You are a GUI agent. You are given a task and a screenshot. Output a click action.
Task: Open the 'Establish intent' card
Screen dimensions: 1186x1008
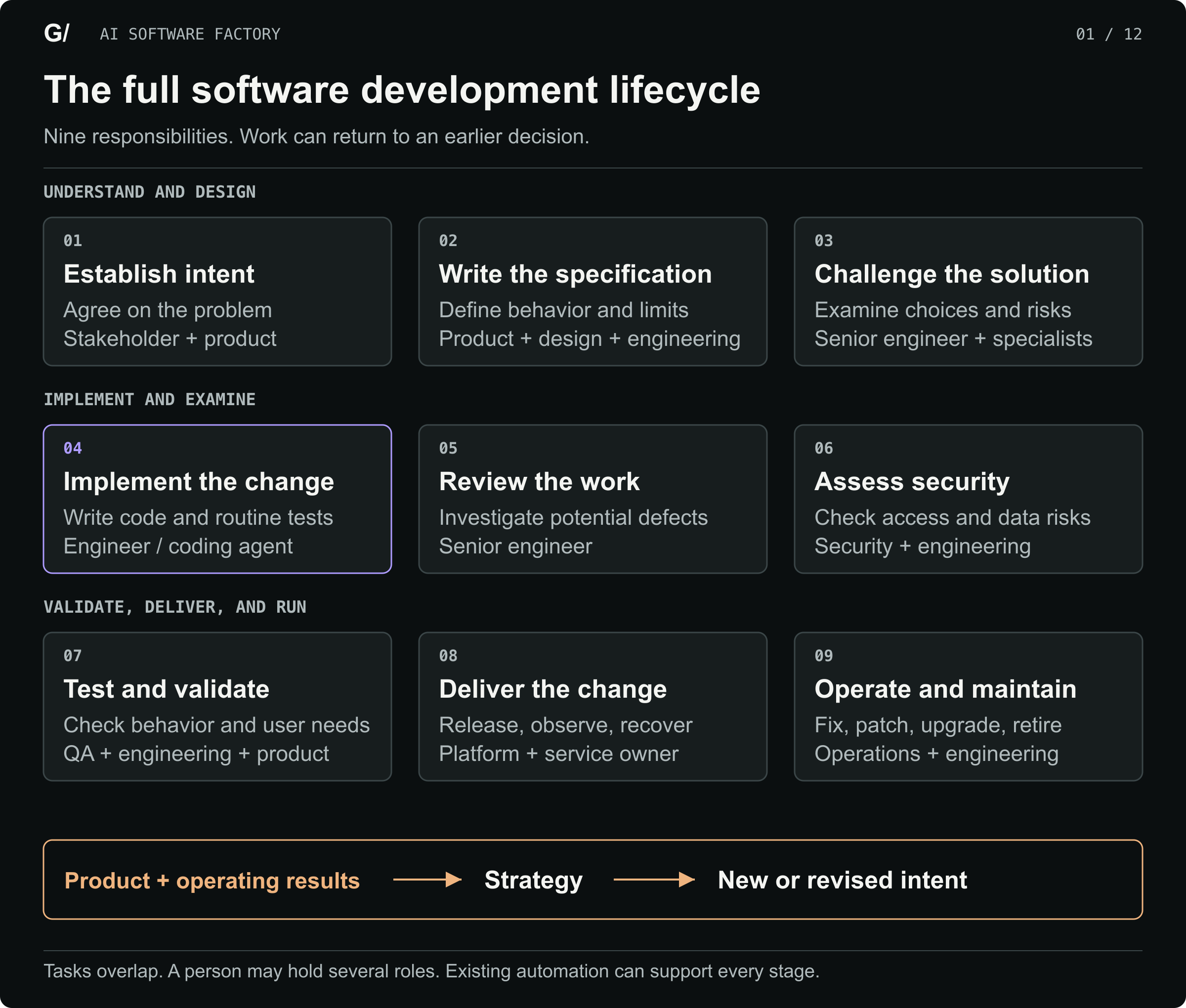[217, 292]
